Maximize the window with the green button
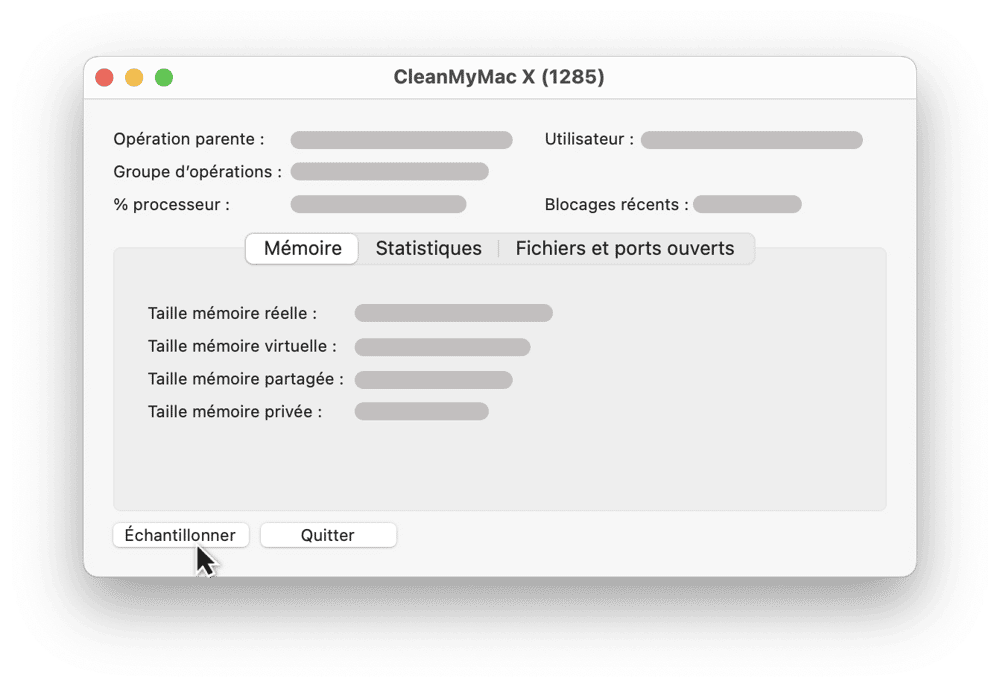 pyautogui.click(x=164, y=77)
